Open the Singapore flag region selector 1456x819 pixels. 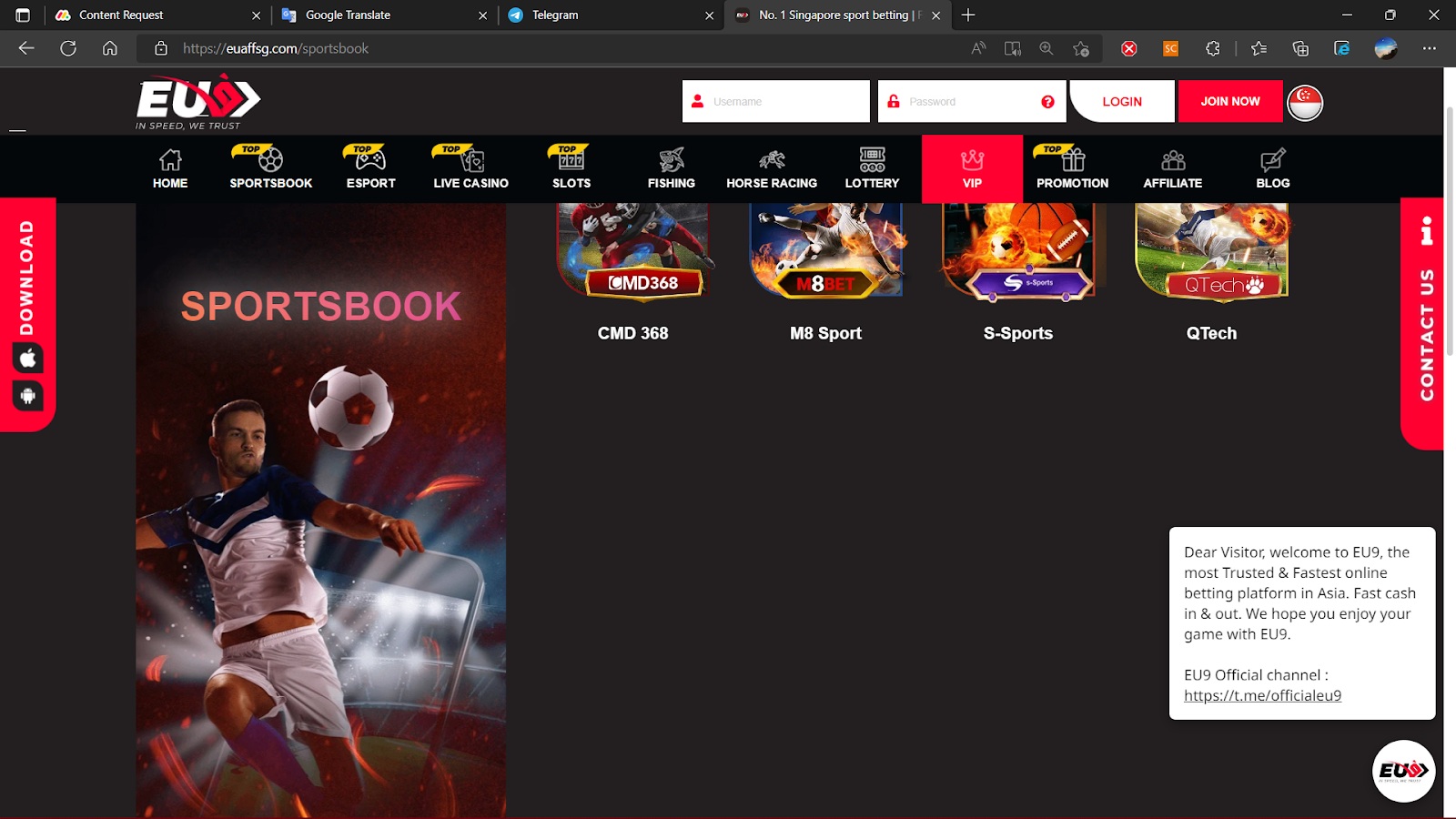click(1305, 102)
